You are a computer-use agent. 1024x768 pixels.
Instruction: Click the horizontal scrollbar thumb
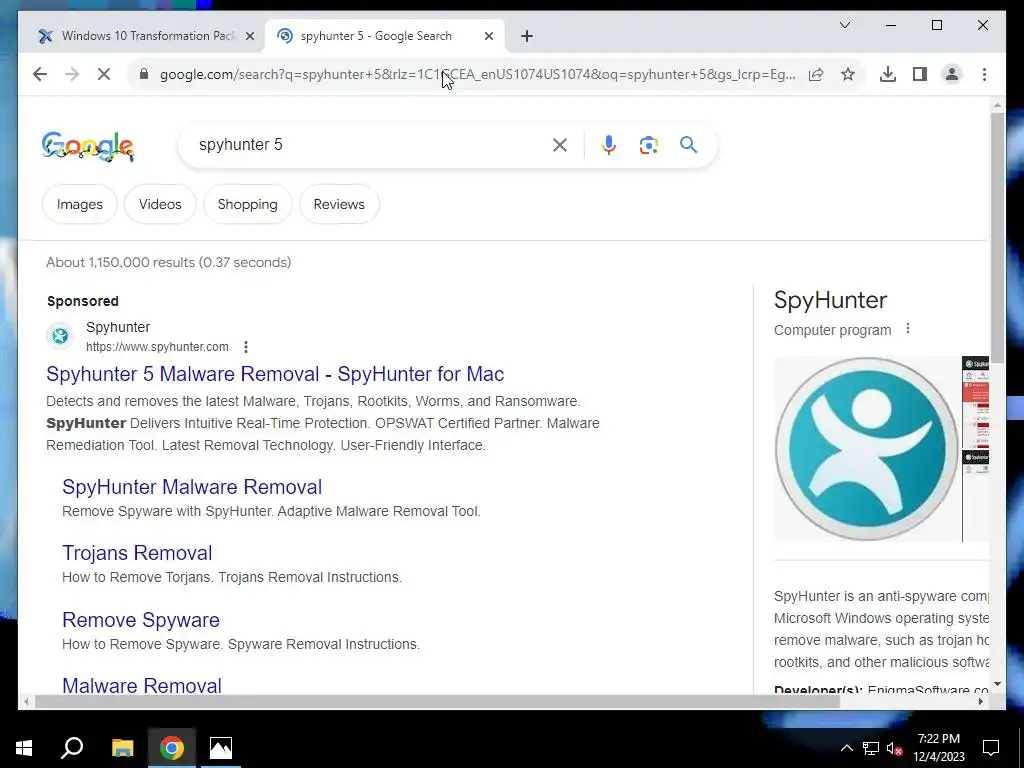tap(437, 702)
